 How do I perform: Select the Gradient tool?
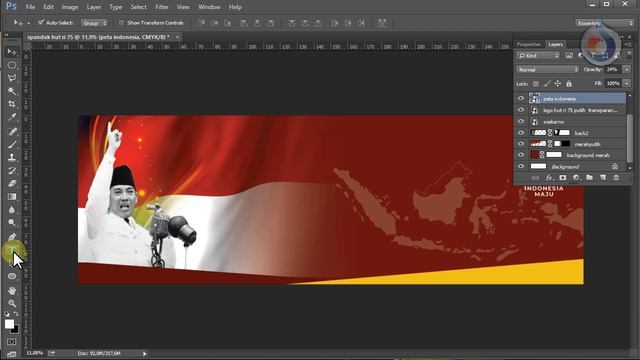pos(12,197)
